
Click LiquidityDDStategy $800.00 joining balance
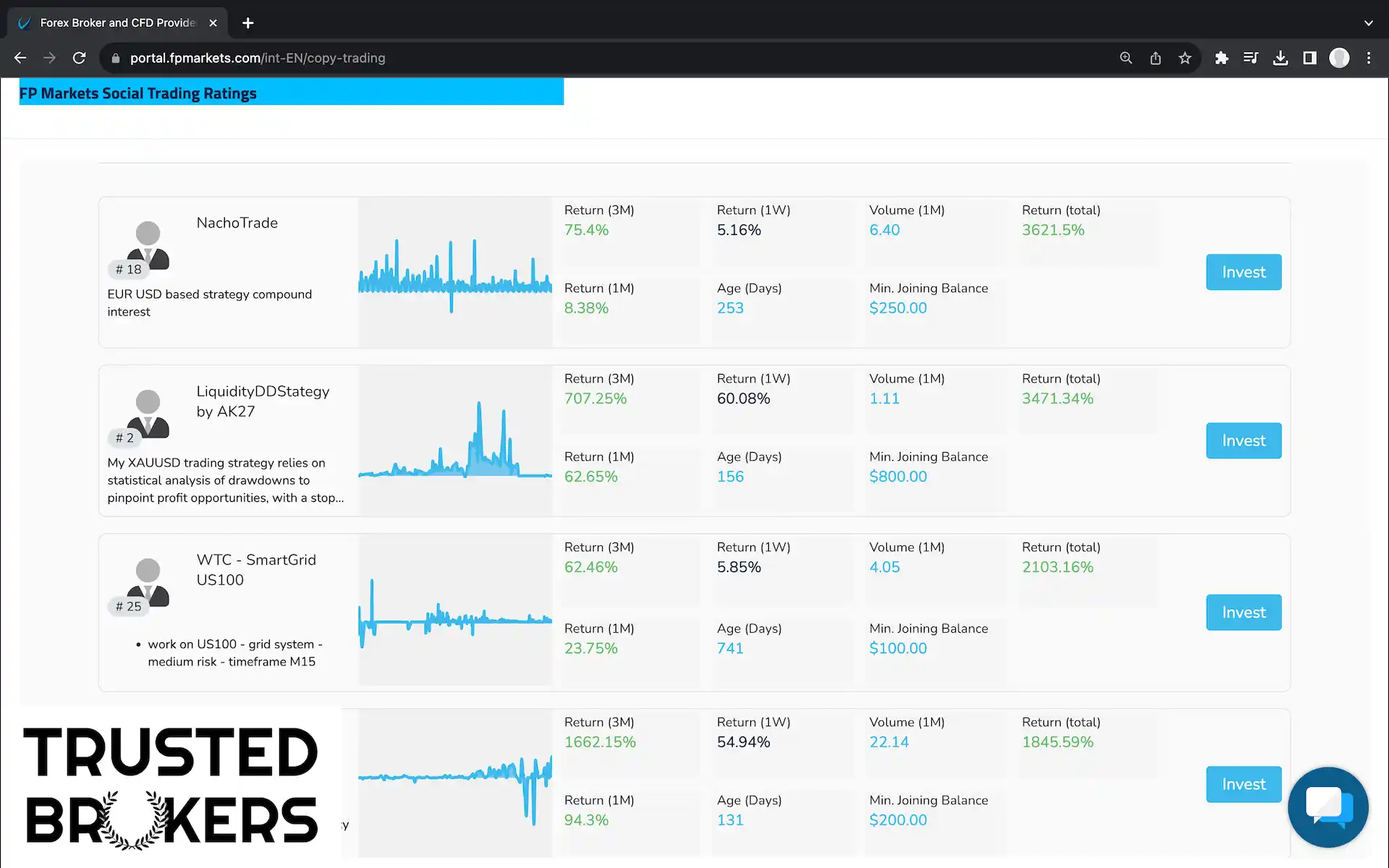898,477
